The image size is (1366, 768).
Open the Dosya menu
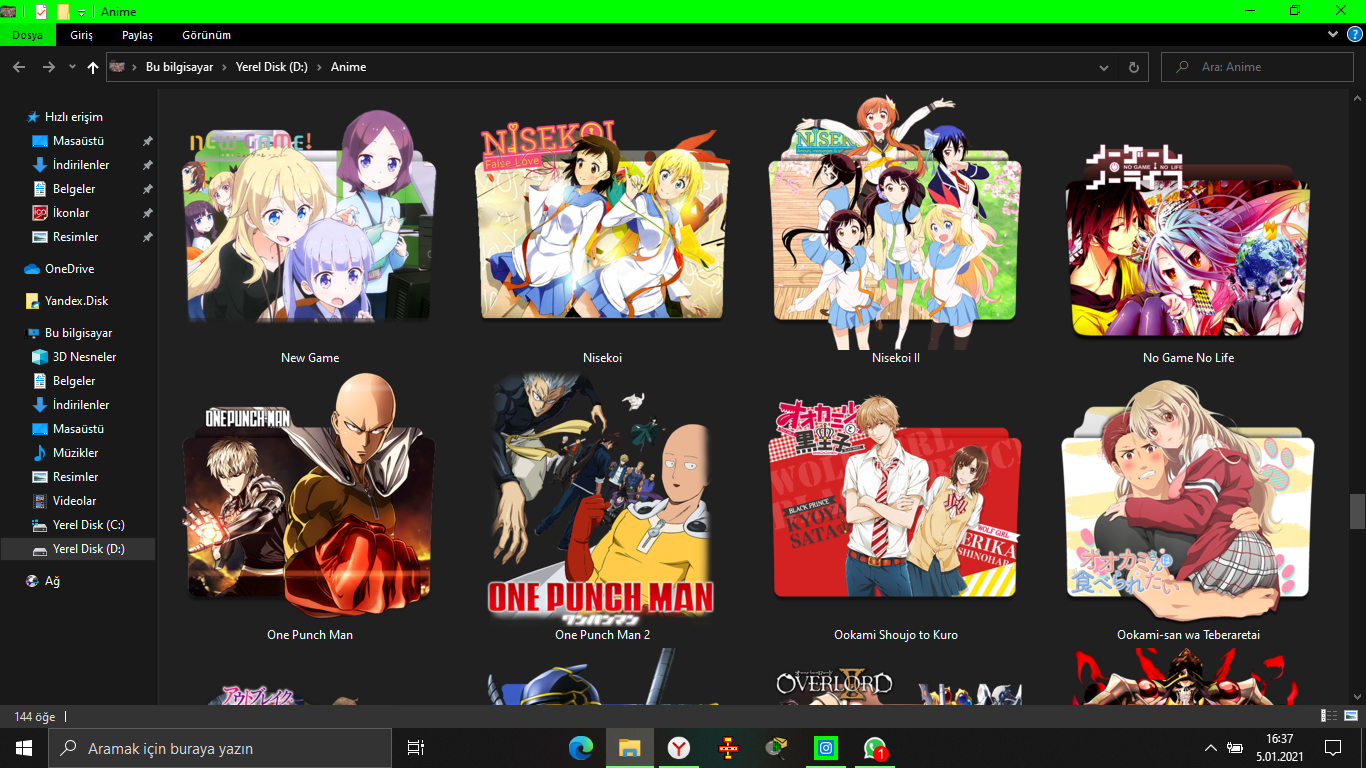pos(27,35)
